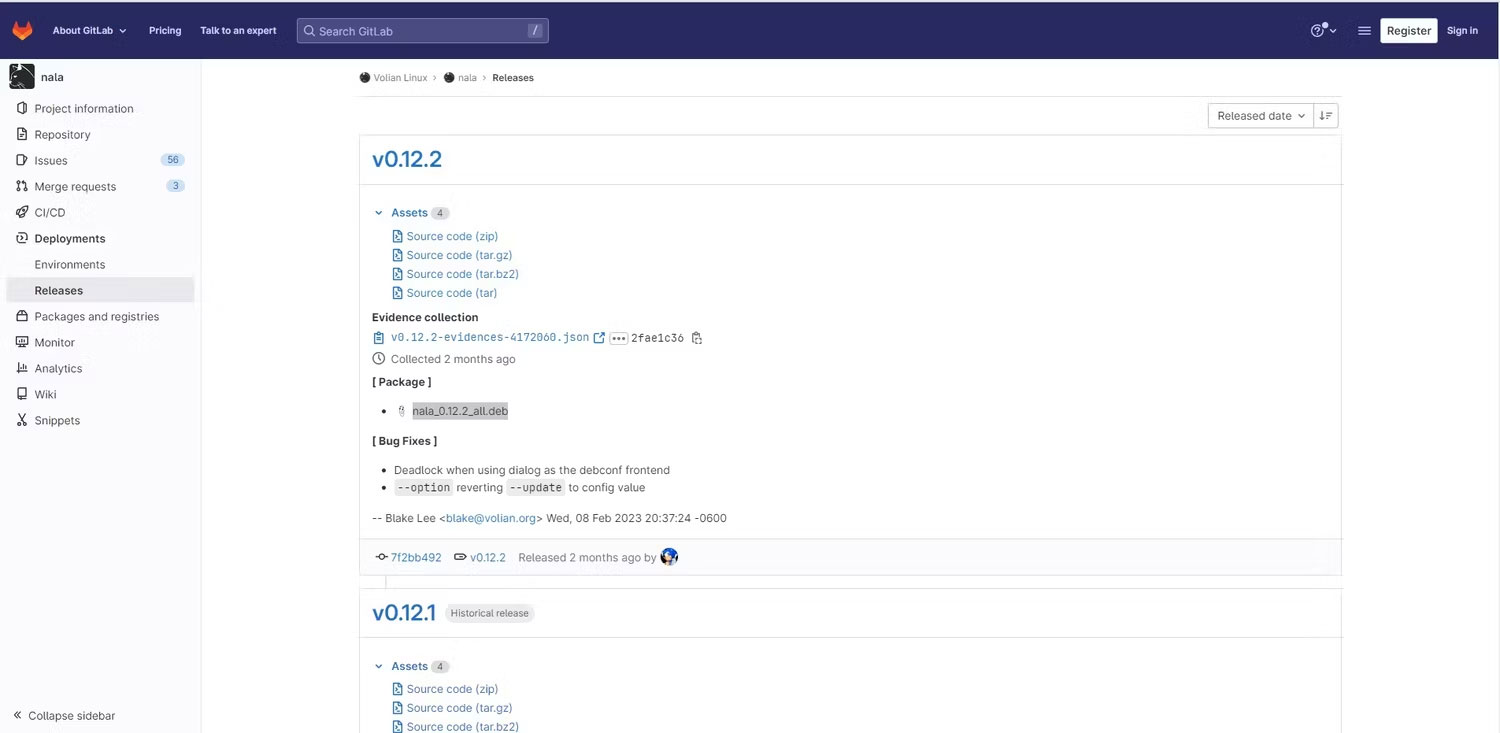Click the Deployments sidebar icon
The image size is (1500, 733).
click(x=22, y=238)
